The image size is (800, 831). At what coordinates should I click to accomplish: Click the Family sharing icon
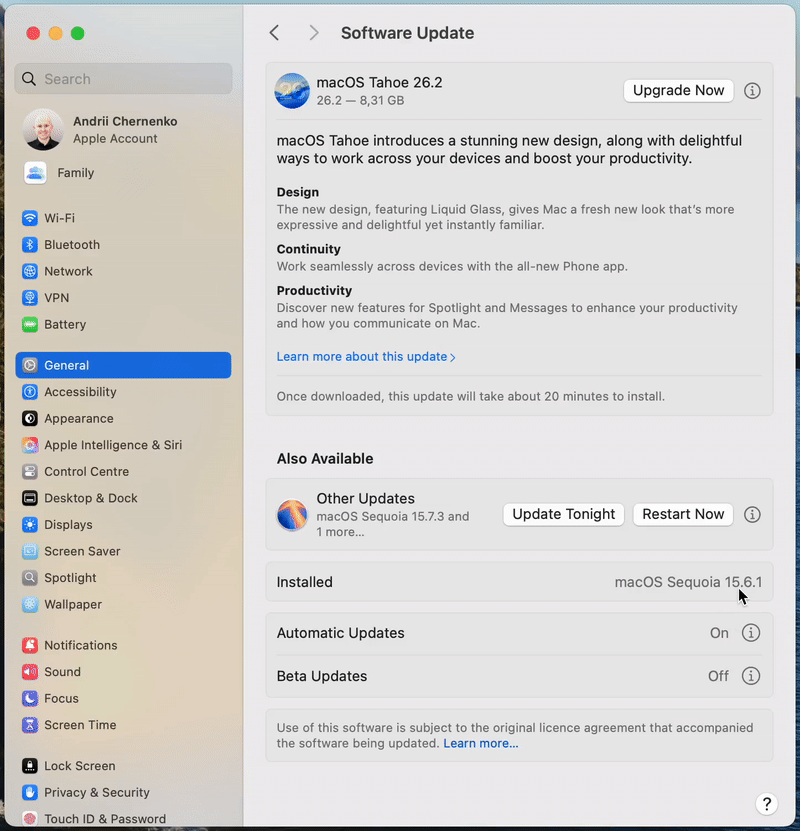pos(35,173)
